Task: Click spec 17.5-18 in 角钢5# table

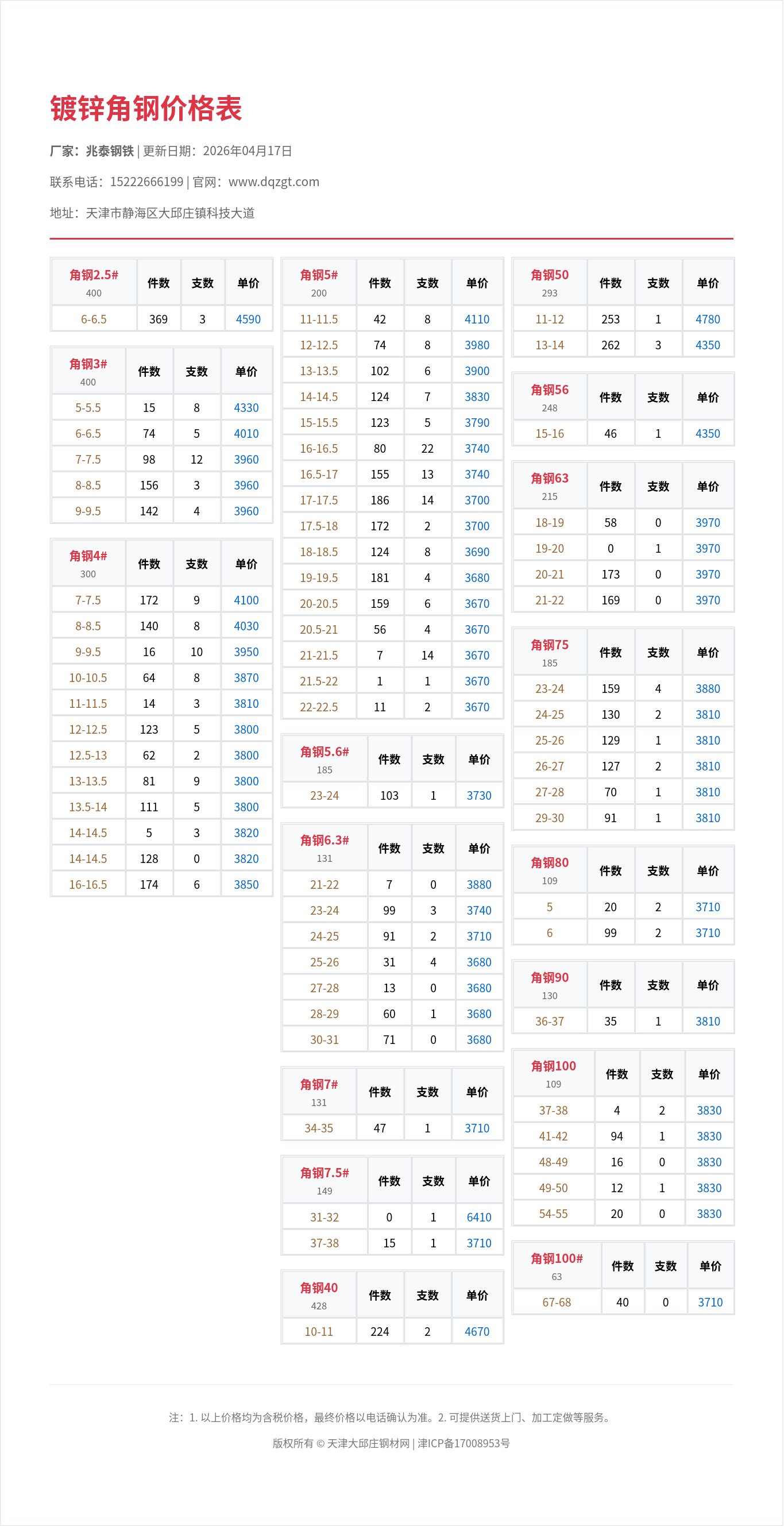Action: (319, 526)
